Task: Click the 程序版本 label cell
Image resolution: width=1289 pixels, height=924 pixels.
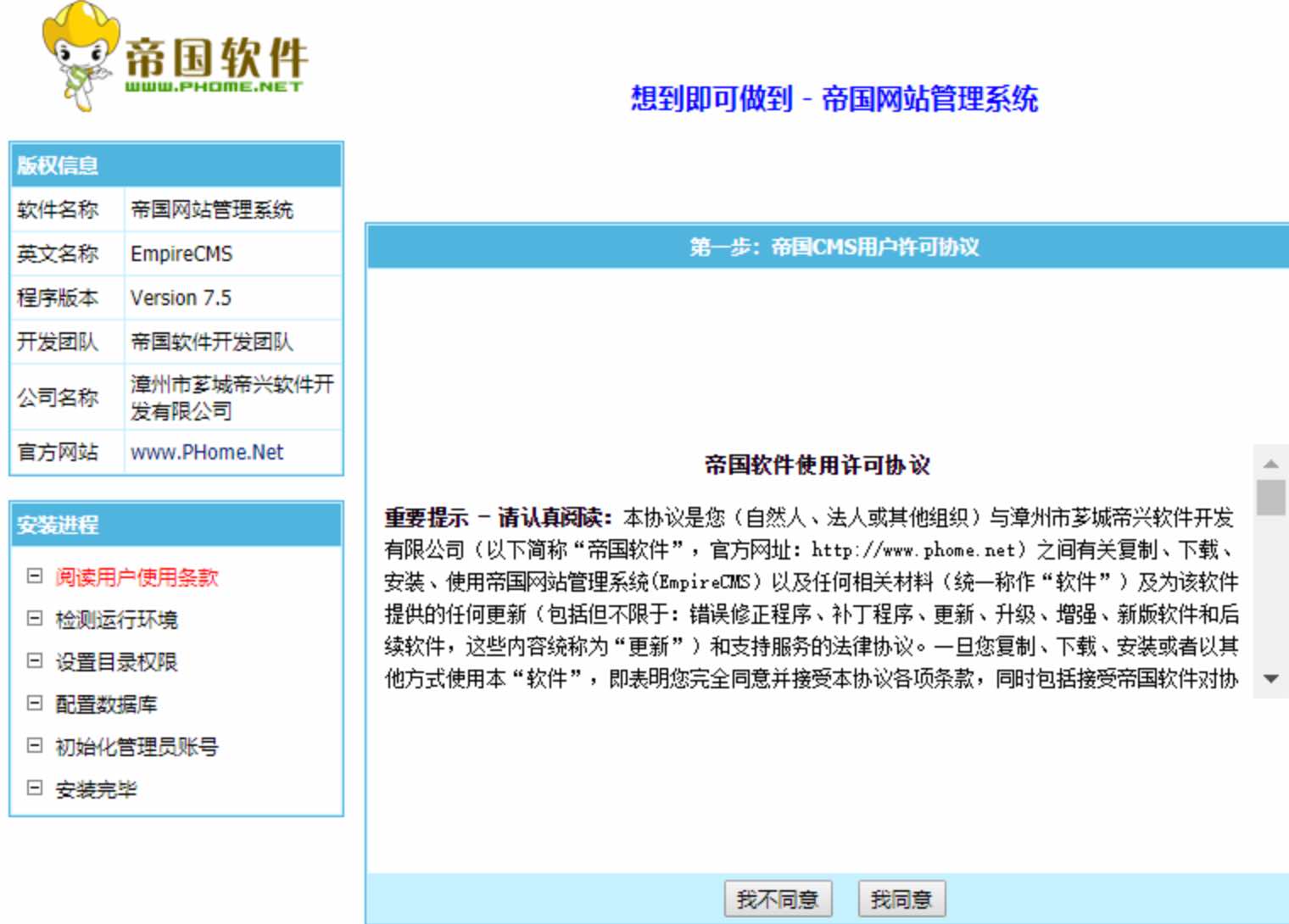Action: point(68,298)
